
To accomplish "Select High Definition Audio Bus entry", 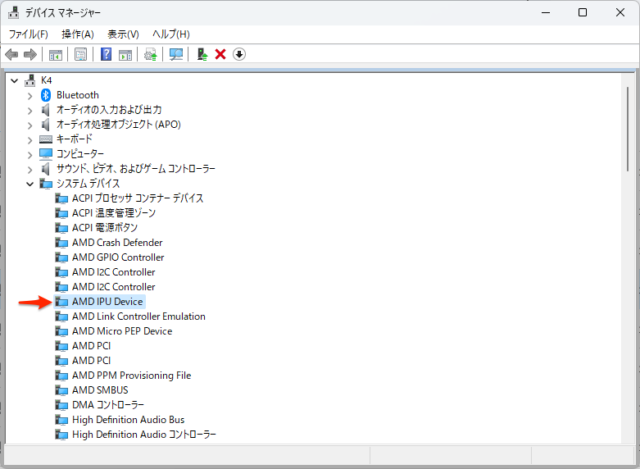I will (x=128, y=420).
